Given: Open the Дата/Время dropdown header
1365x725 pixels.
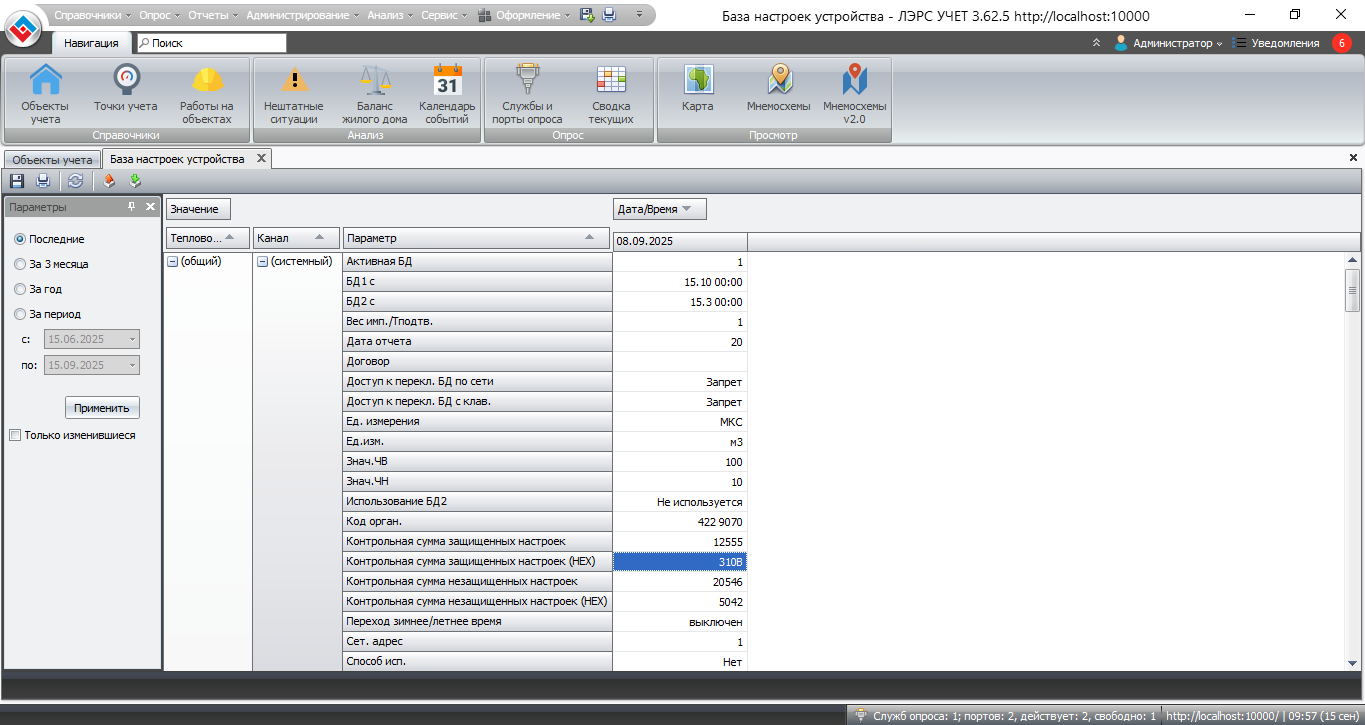Looking at the screenshot, I should (x=659, y=209).
